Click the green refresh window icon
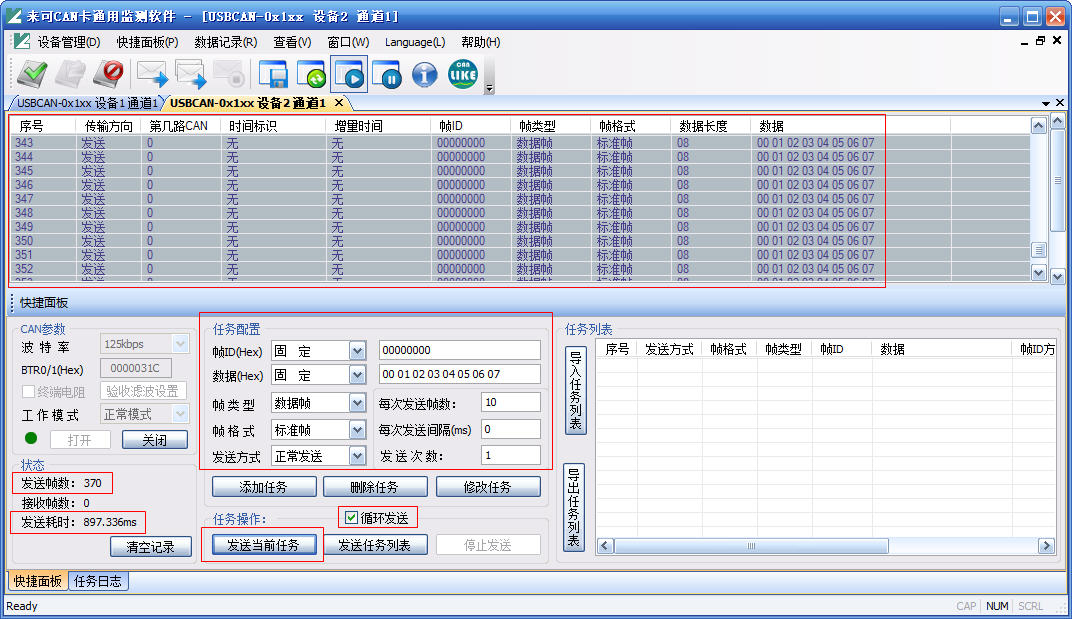The image size is (1072, 619). [310, 74]
